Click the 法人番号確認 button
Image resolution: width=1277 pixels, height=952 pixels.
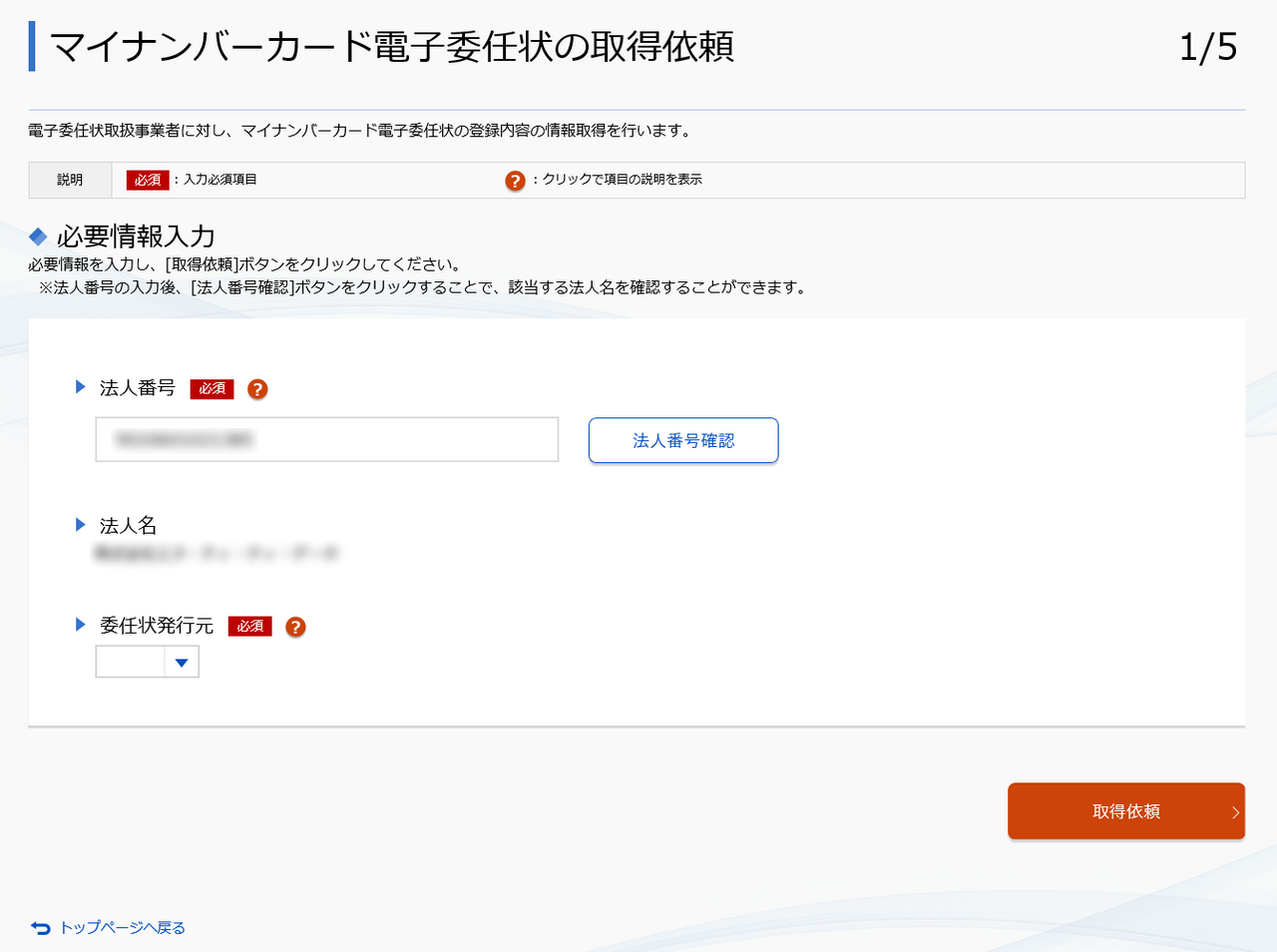click(683, 440)
